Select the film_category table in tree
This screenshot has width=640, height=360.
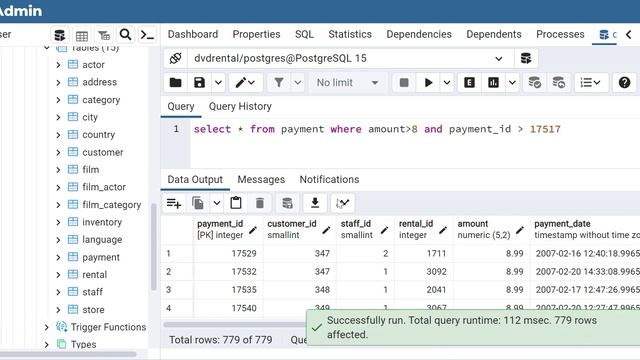coord(111,205)
